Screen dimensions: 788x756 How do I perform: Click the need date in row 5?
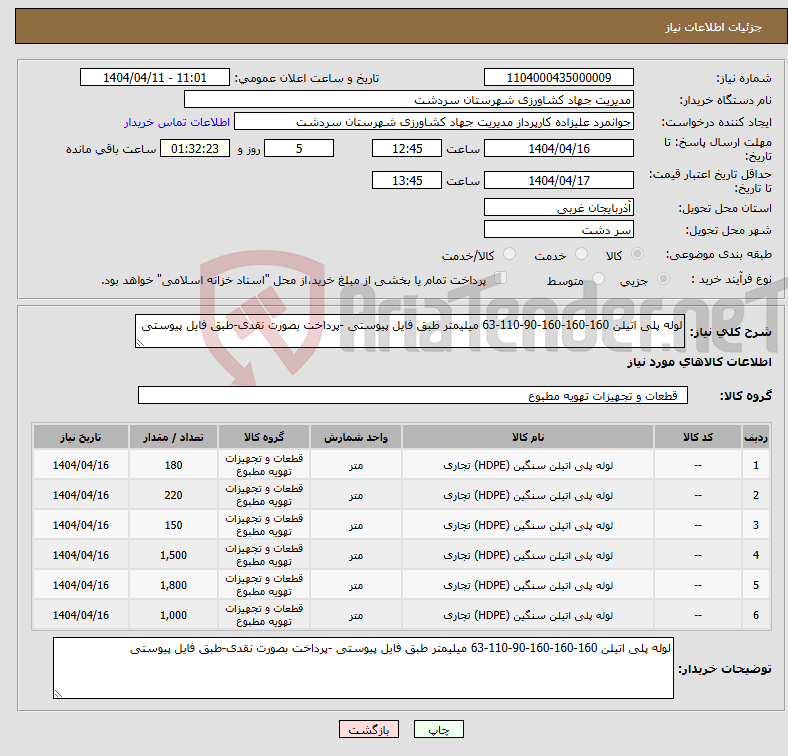click(81, 585)
